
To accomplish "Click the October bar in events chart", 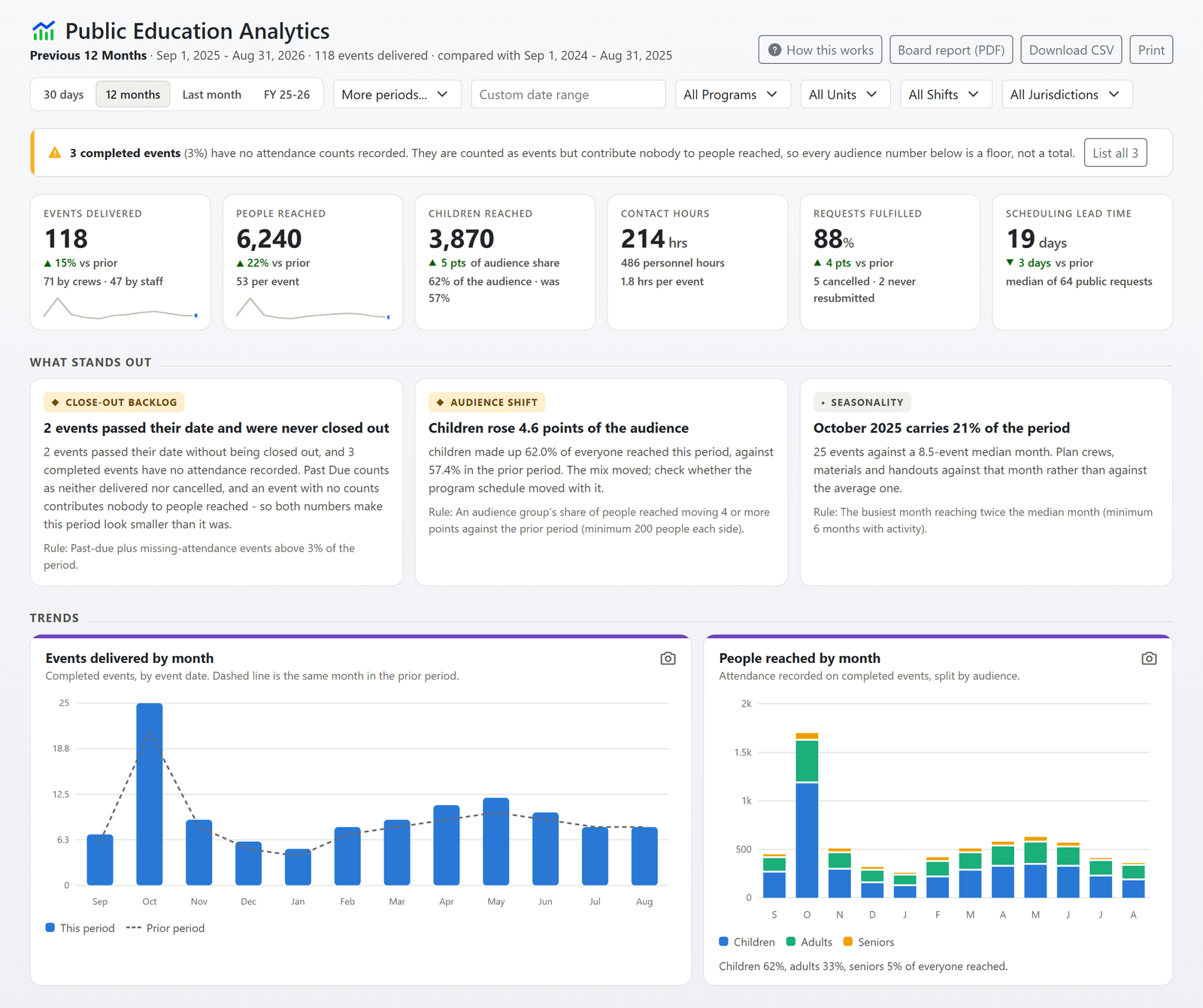I will pyautogui.click(x=150, y=794).
